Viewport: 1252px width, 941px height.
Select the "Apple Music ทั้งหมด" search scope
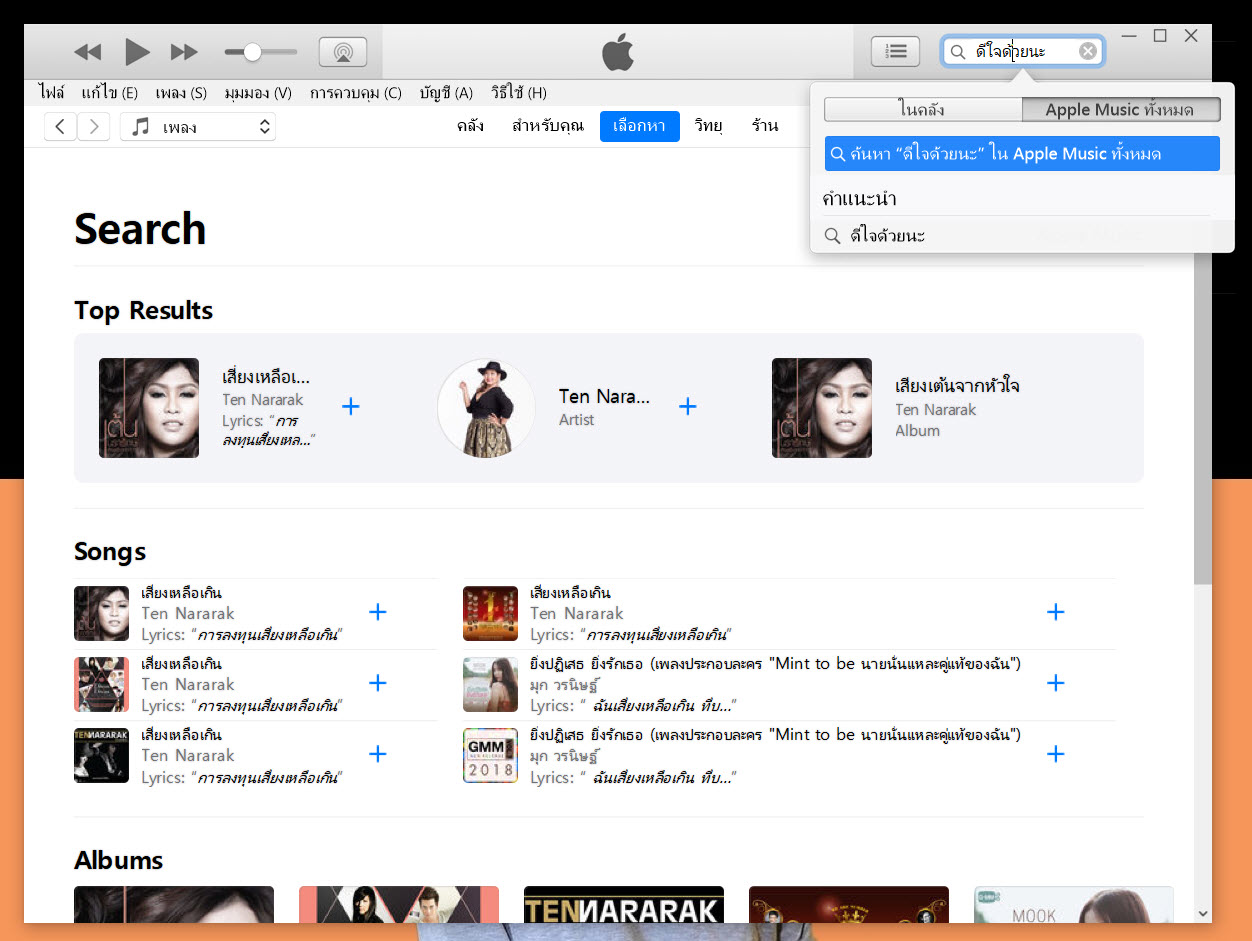coord(1121,109)
